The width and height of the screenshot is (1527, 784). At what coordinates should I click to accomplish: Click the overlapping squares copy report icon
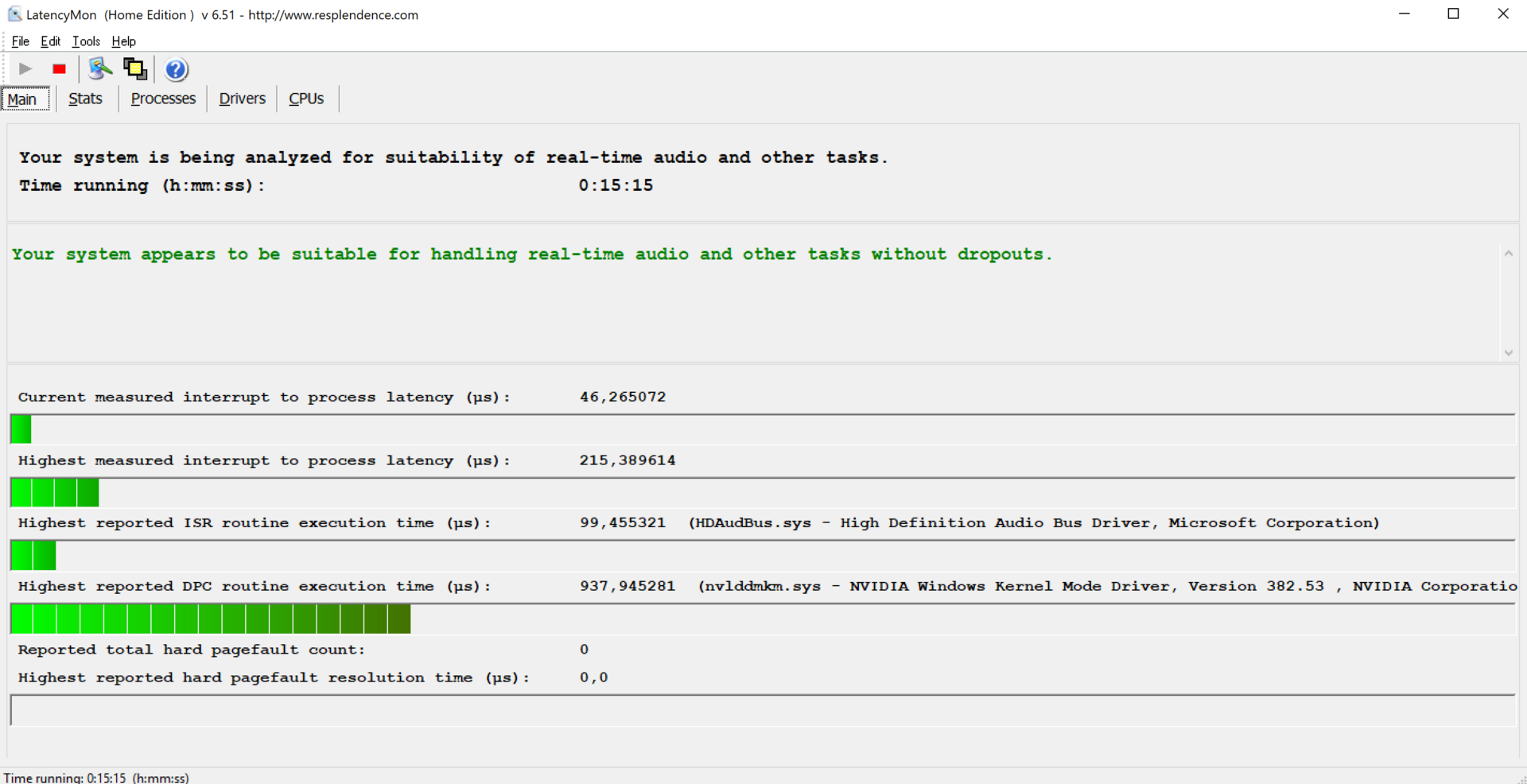(134, 69)
